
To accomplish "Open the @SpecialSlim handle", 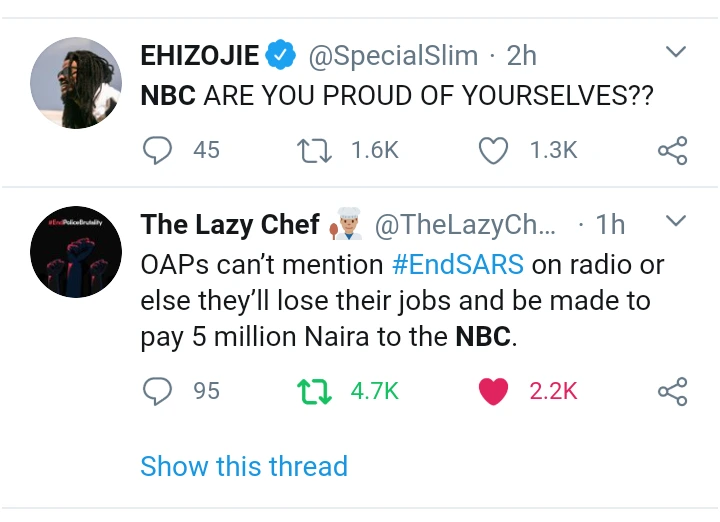I will click(x=391, y=55).
